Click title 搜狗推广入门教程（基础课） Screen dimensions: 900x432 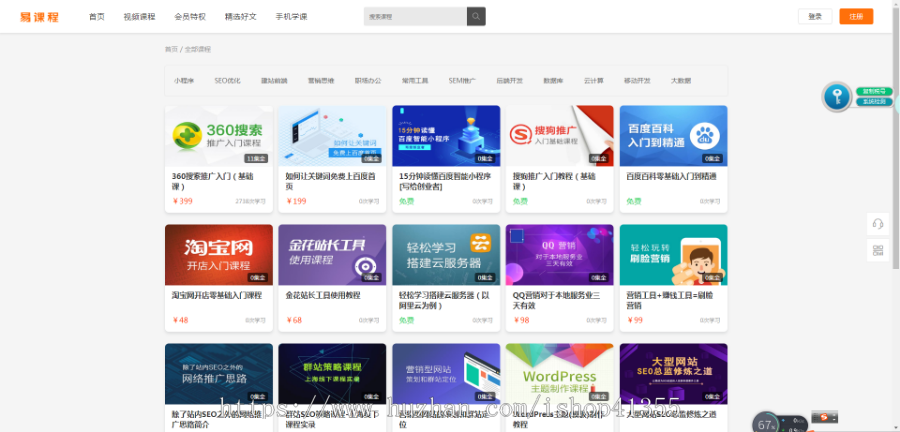(x=554, y=181)
